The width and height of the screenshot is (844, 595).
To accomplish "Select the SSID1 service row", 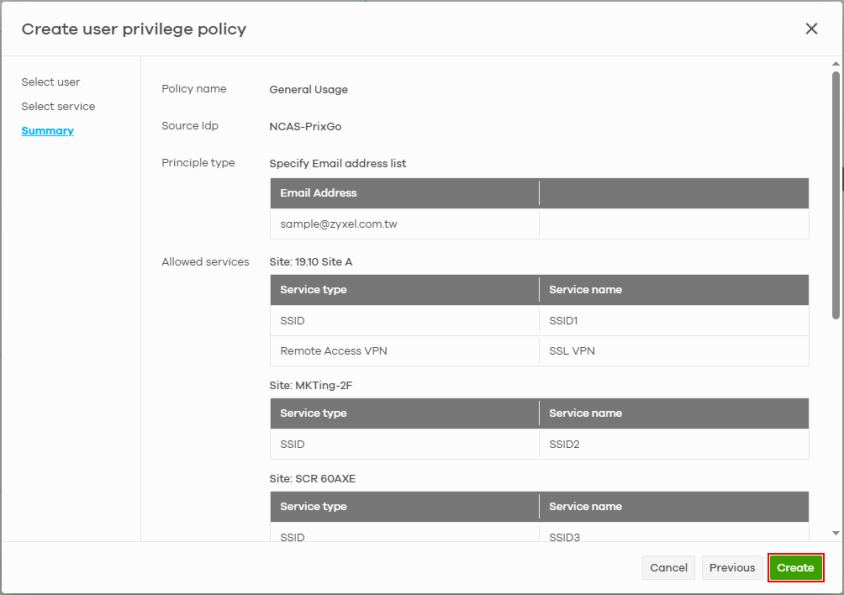I will pos(539,320).
